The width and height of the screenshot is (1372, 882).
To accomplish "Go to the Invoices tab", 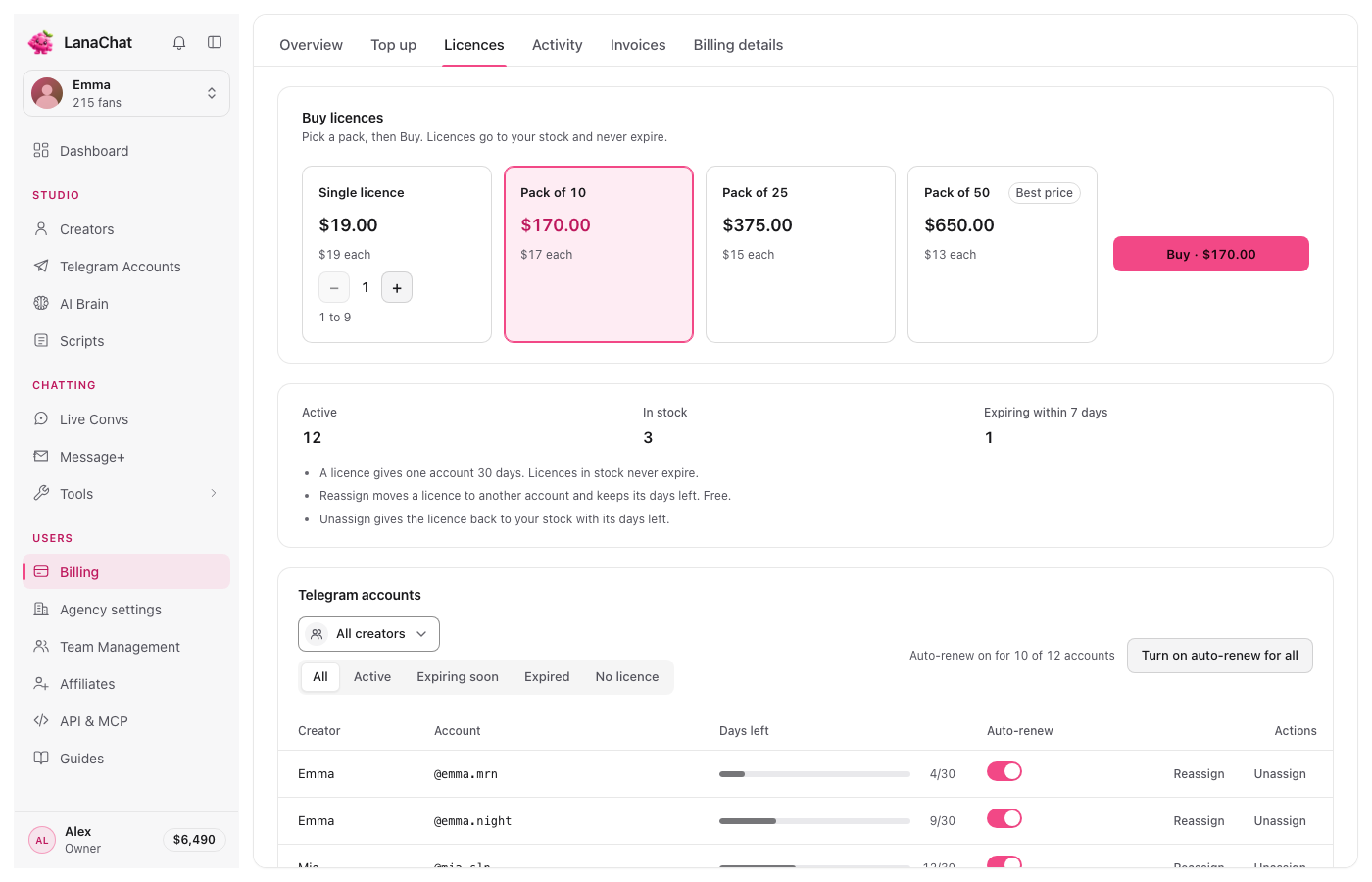I will click(638, 45).
